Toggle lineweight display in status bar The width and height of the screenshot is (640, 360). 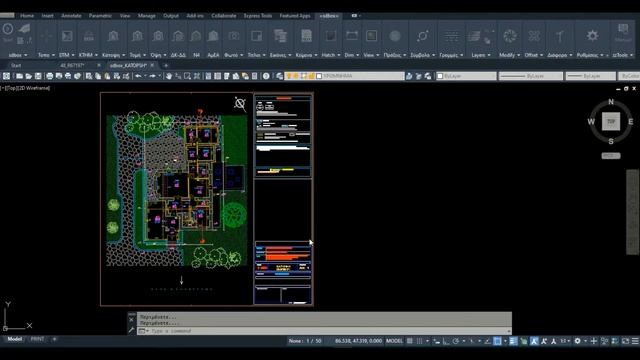coord(513,341)
